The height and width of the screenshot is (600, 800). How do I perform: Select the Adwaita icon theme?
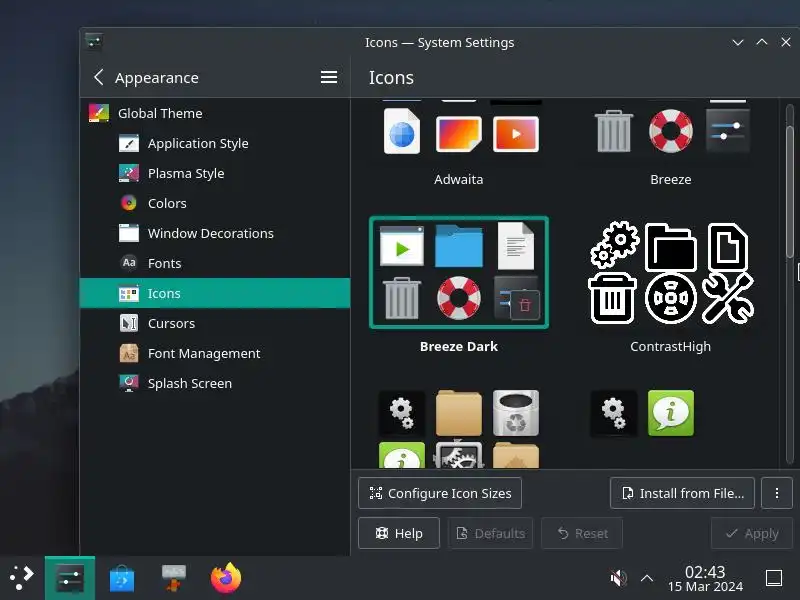pyautogui.click(x=459, y=130)
